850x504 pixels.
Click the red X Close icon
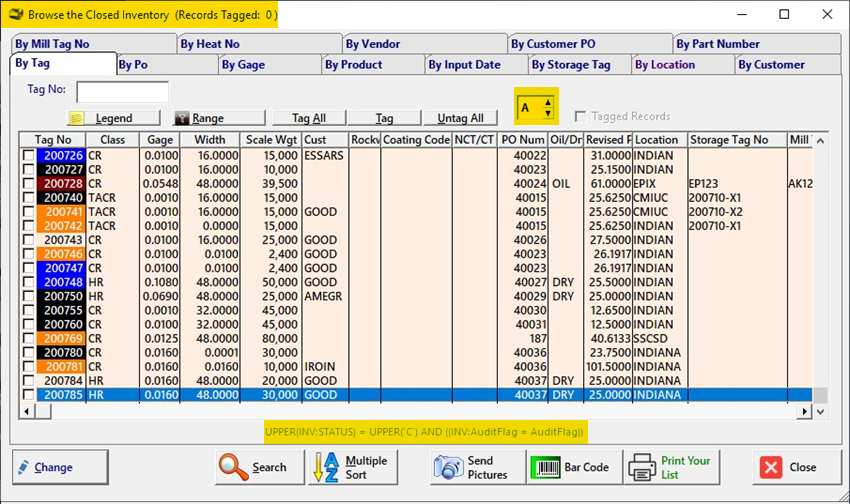tap(770, 467)
